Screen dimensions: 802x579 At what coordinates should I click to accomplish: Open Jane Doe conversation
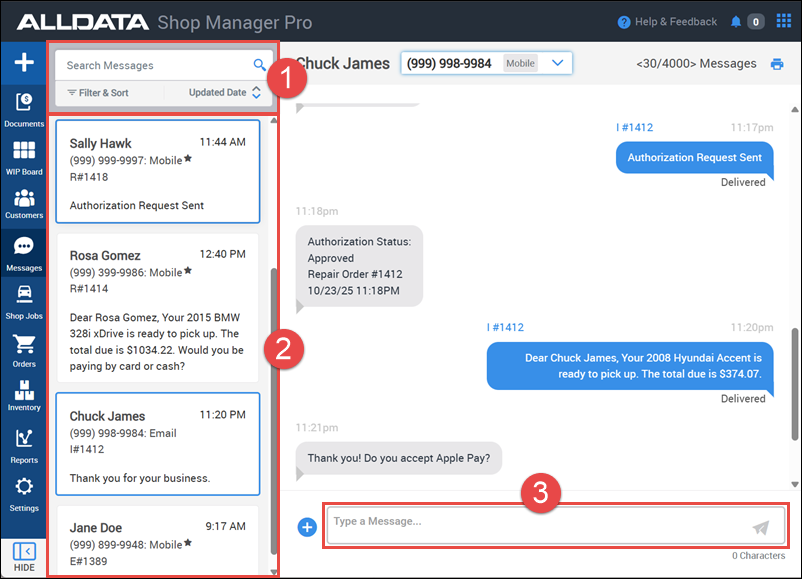158,541
